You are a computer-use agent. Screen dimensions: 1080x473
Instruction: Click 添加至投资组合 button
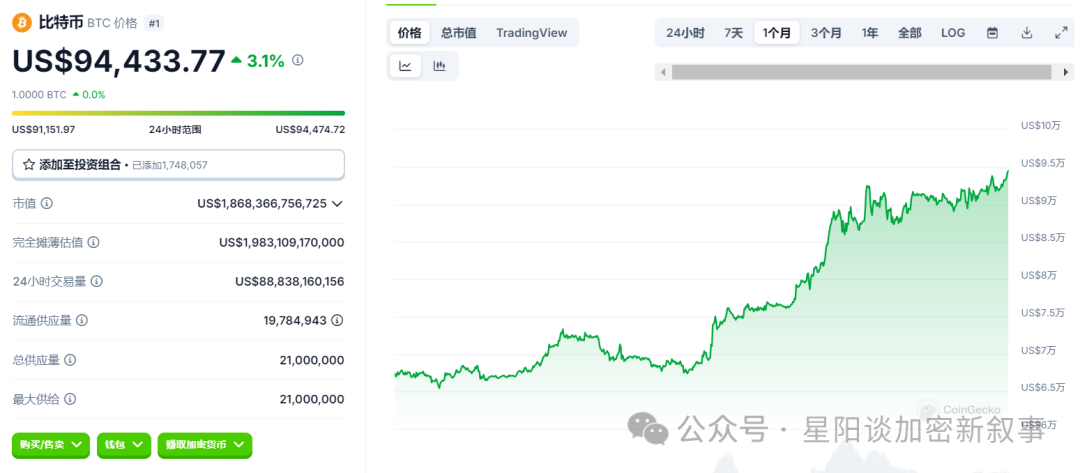(178, 164)
